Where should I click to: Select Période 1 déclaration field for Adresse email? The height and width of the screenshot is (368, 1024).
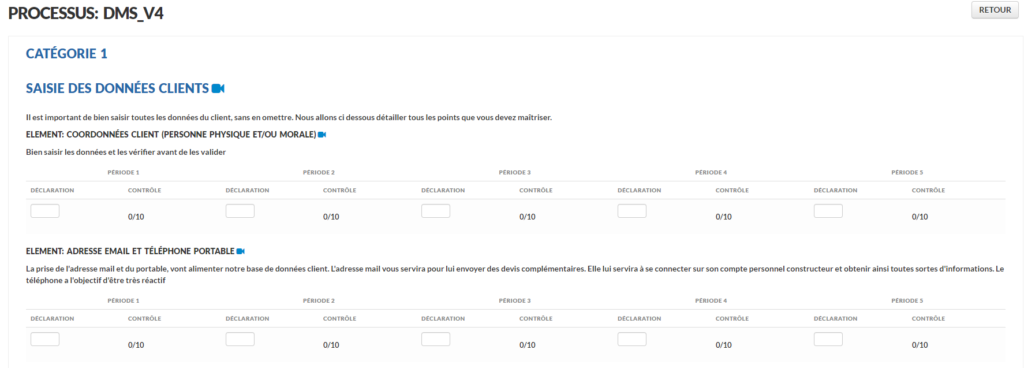45,339
